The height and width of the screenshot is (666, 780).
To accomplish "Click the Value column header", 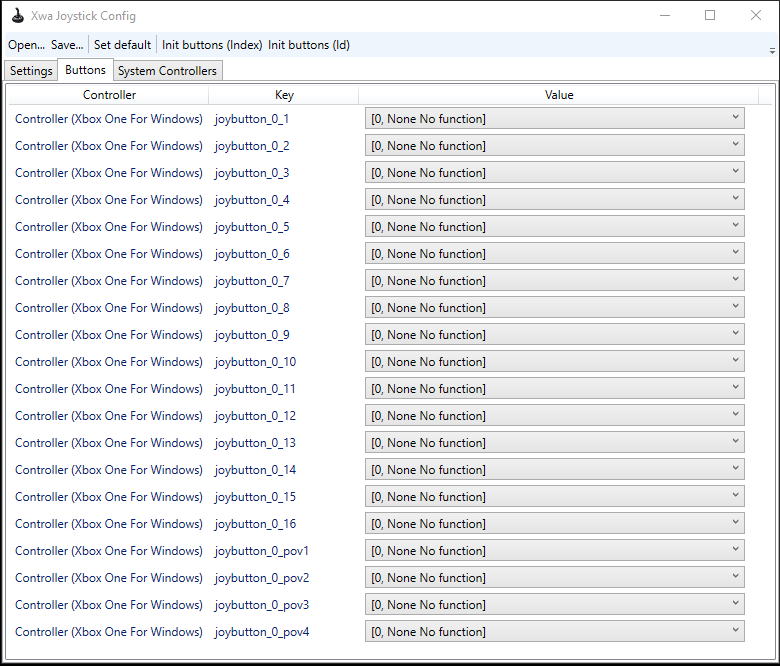I will 559,95.
